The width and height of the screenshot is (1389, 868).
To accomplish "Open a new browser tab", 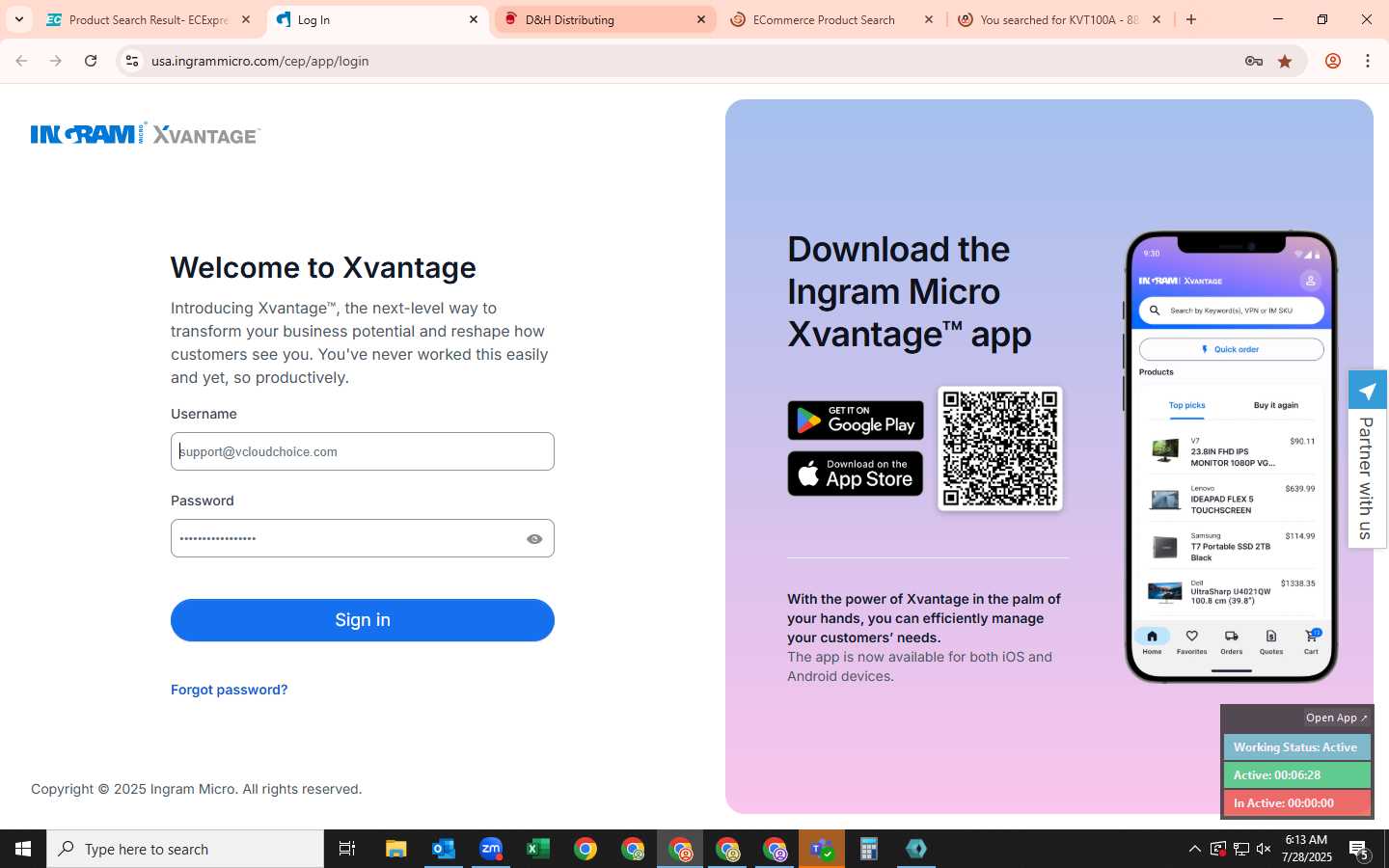I will [1191, 19].
